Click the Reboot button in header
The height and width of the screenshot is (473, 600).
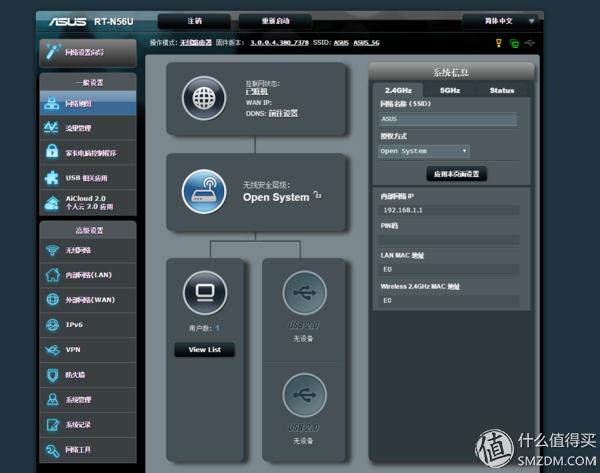point(276,21)
